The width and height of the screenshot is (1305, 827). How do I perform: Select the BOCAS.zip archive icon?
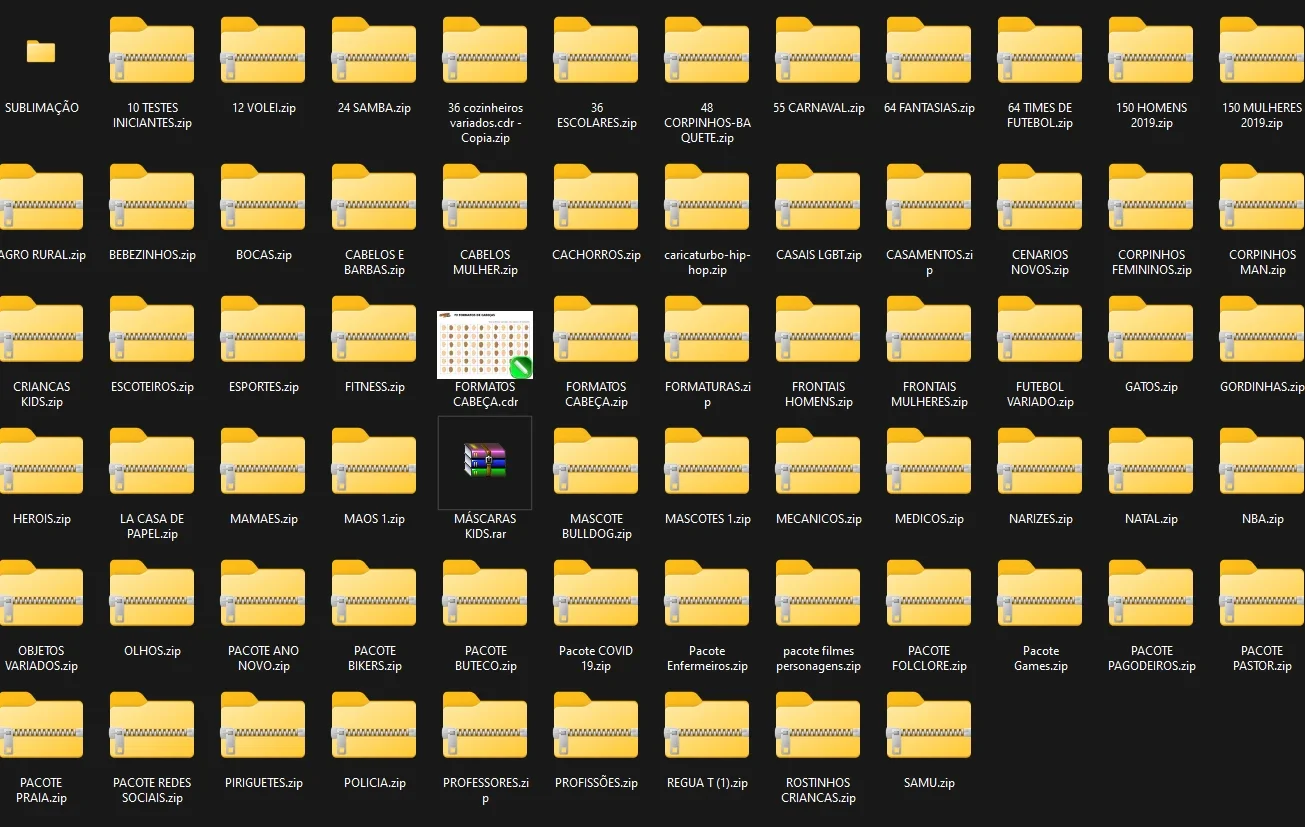pyautogui.click(x=263, y=197)
